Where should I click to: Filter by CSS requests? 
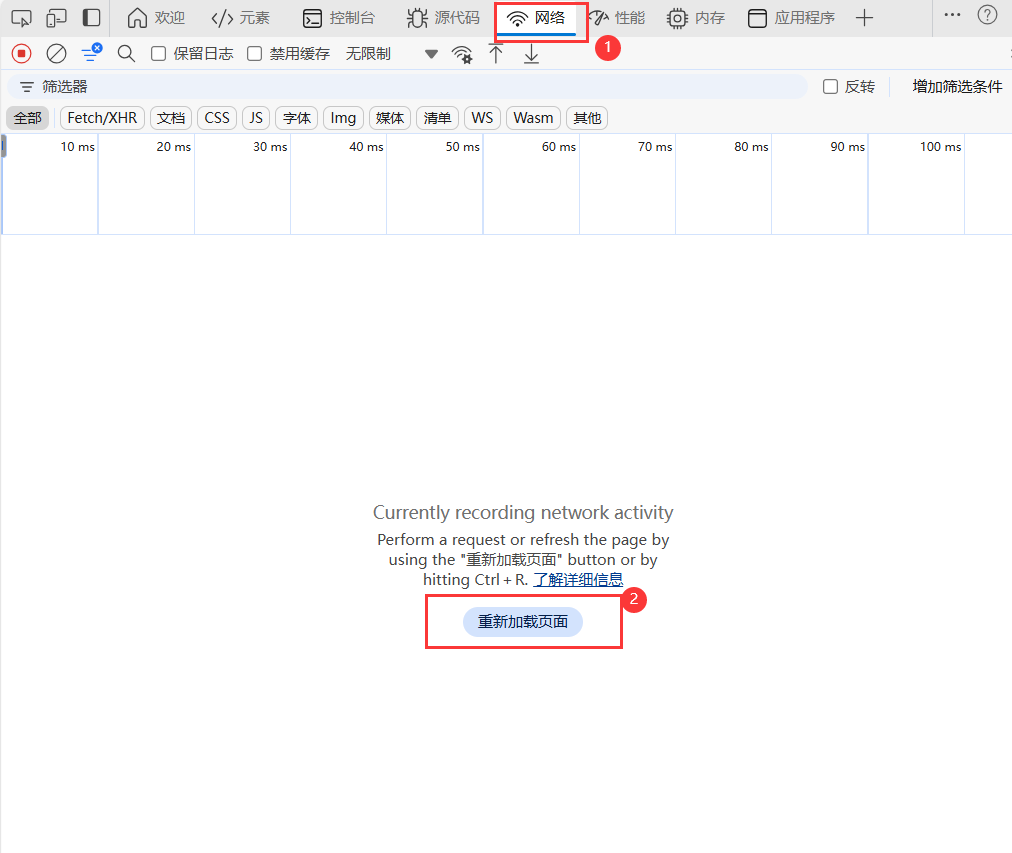pyautogui.click(x=217, y=118)
